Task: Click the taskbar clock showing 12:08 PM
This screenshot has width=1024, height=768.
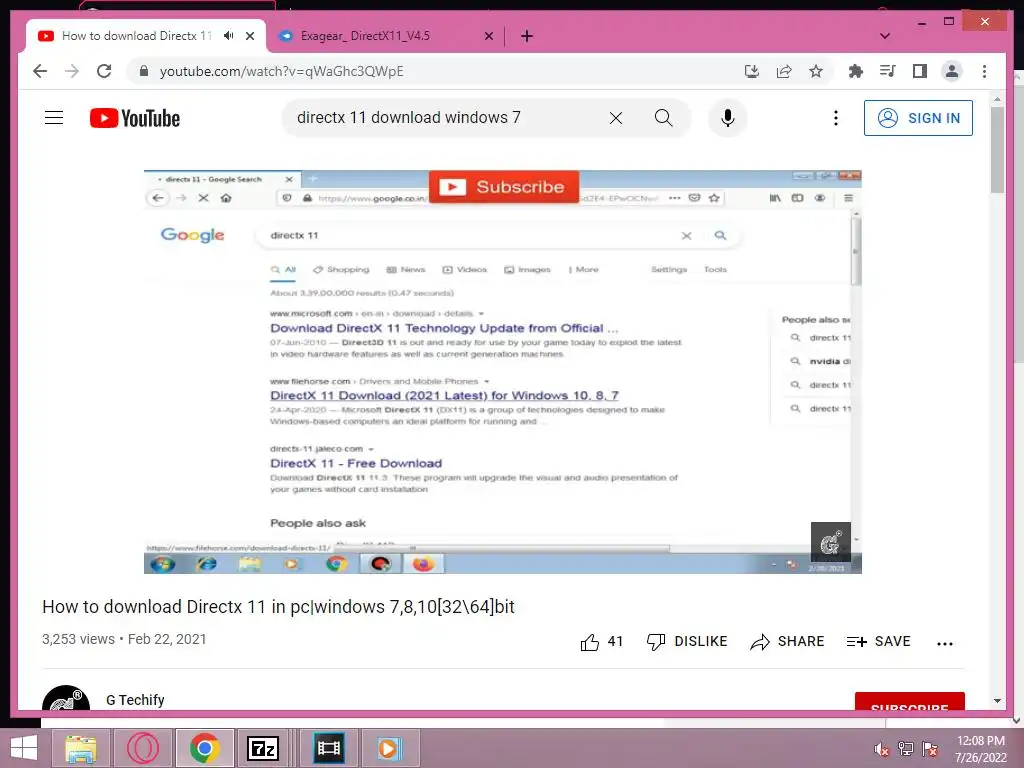Action: coord(981,749)
